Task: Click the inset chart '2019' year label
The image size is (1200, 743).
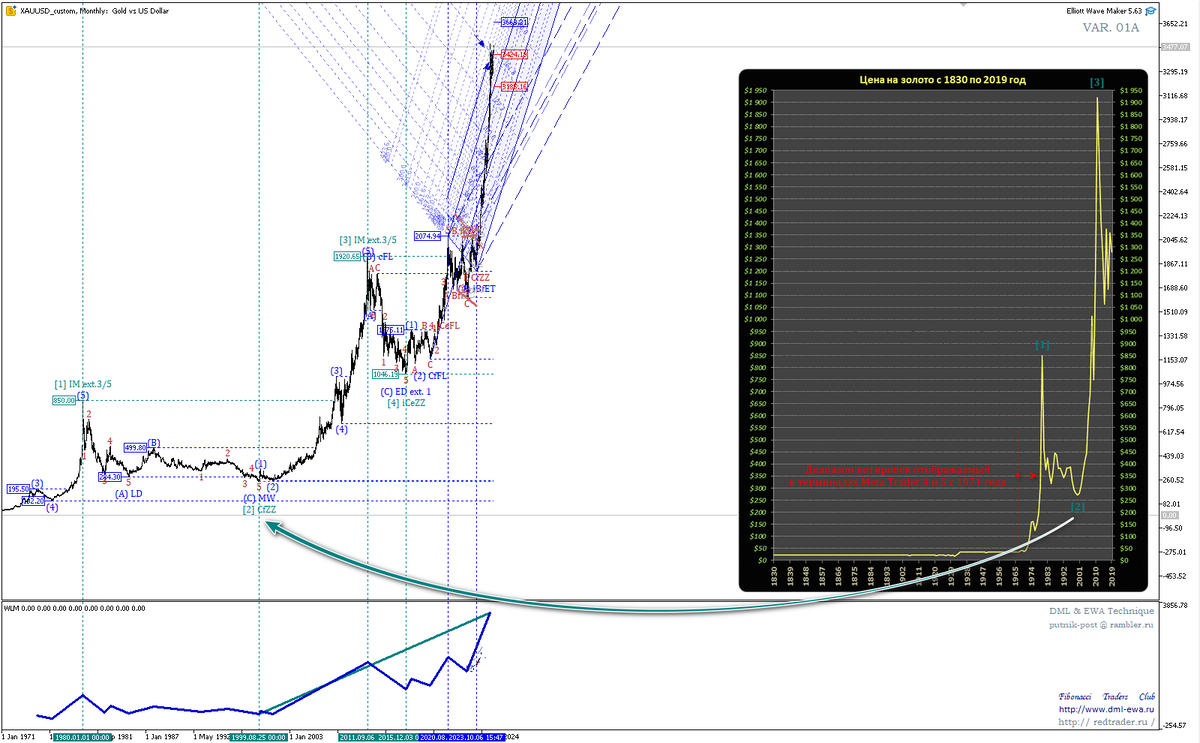Action: click(1113, 577)
